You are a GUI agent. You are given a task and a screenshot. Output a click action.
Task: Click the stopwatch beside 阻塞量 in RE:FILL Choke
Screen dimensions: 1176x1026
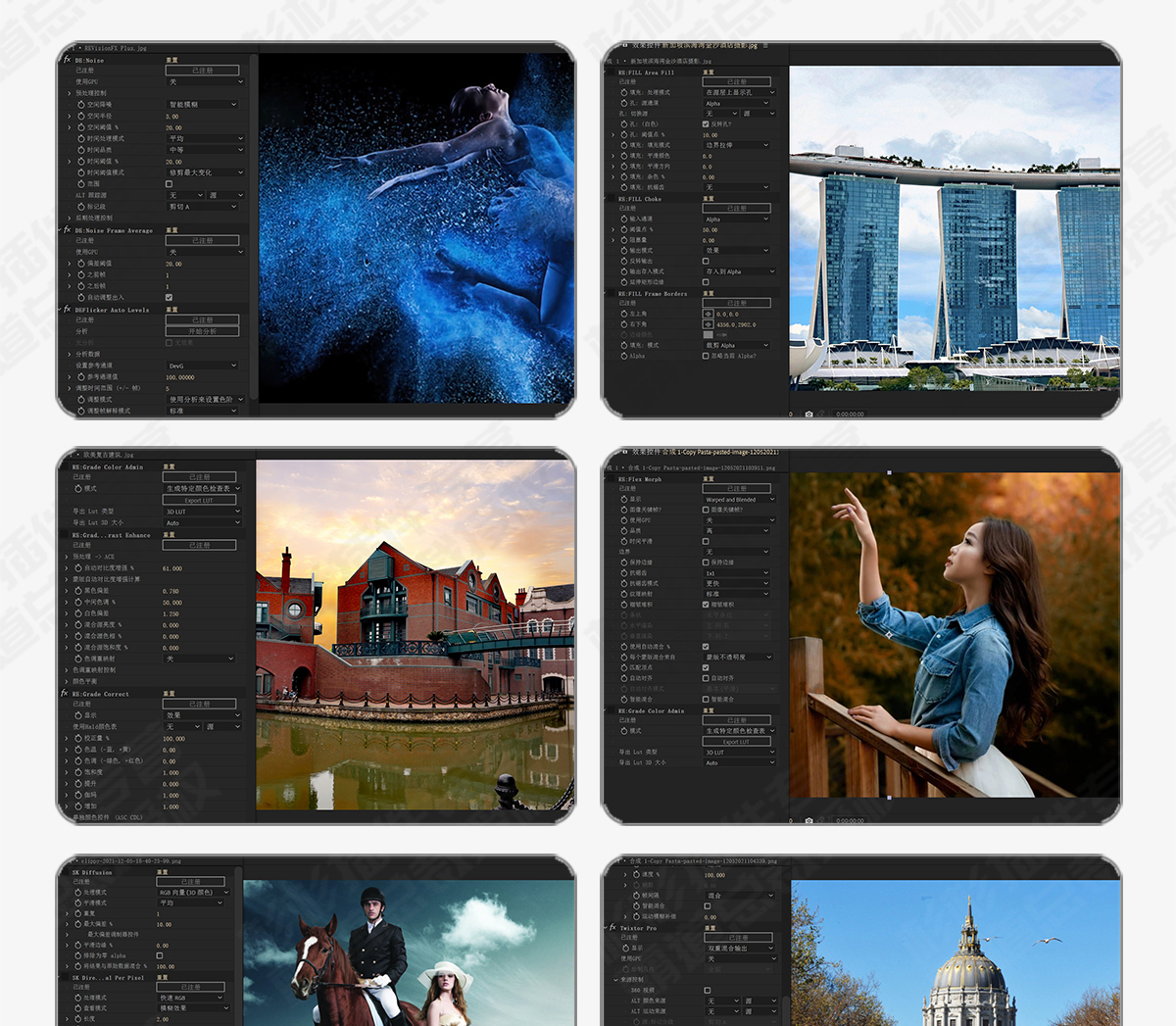(x=624, y=240)
